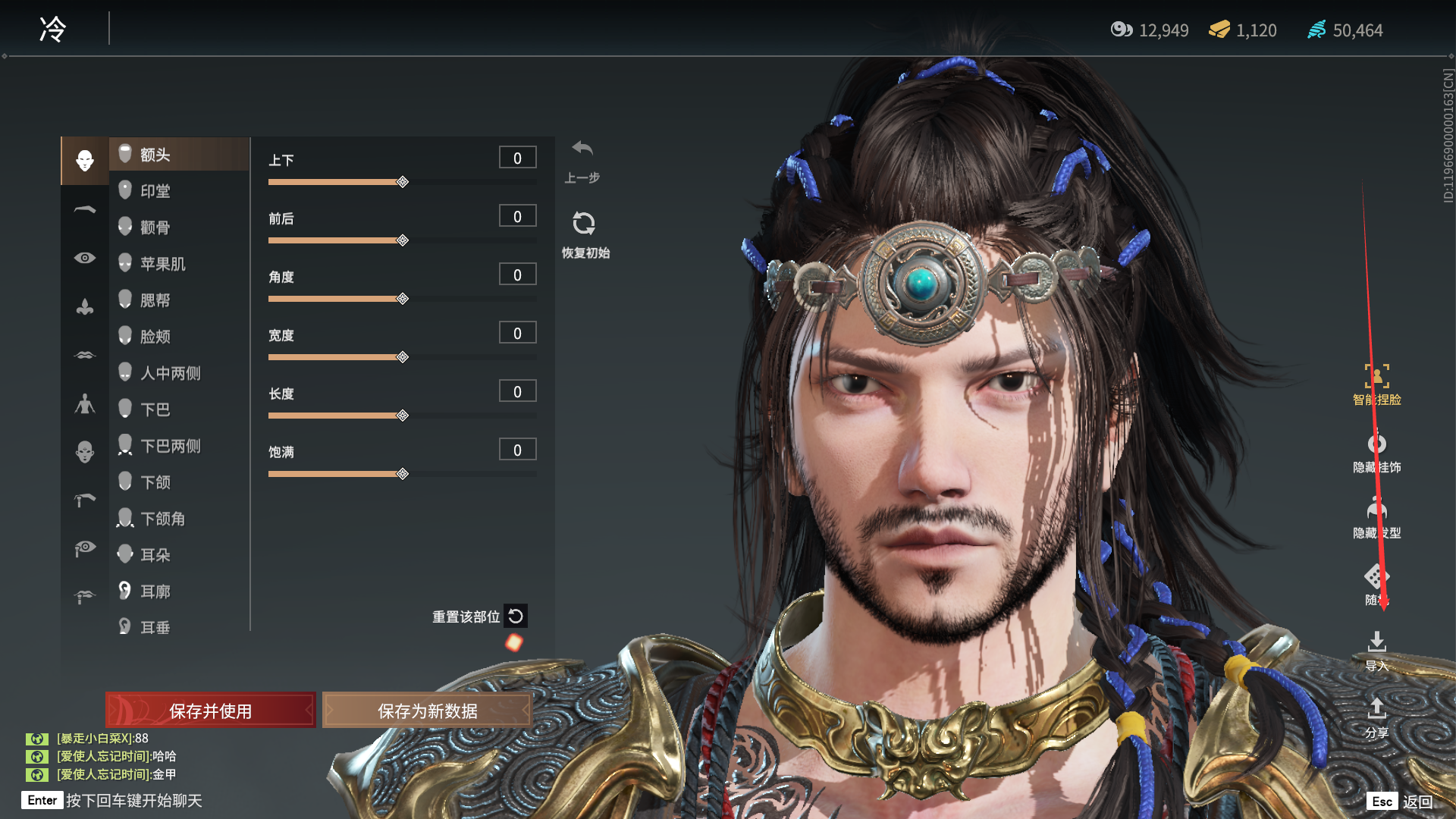Viewport: 1456px width, 819px height.
Task: Toggle 隐藏挂饰 to hide accessories
Action: click(1376, 444)
